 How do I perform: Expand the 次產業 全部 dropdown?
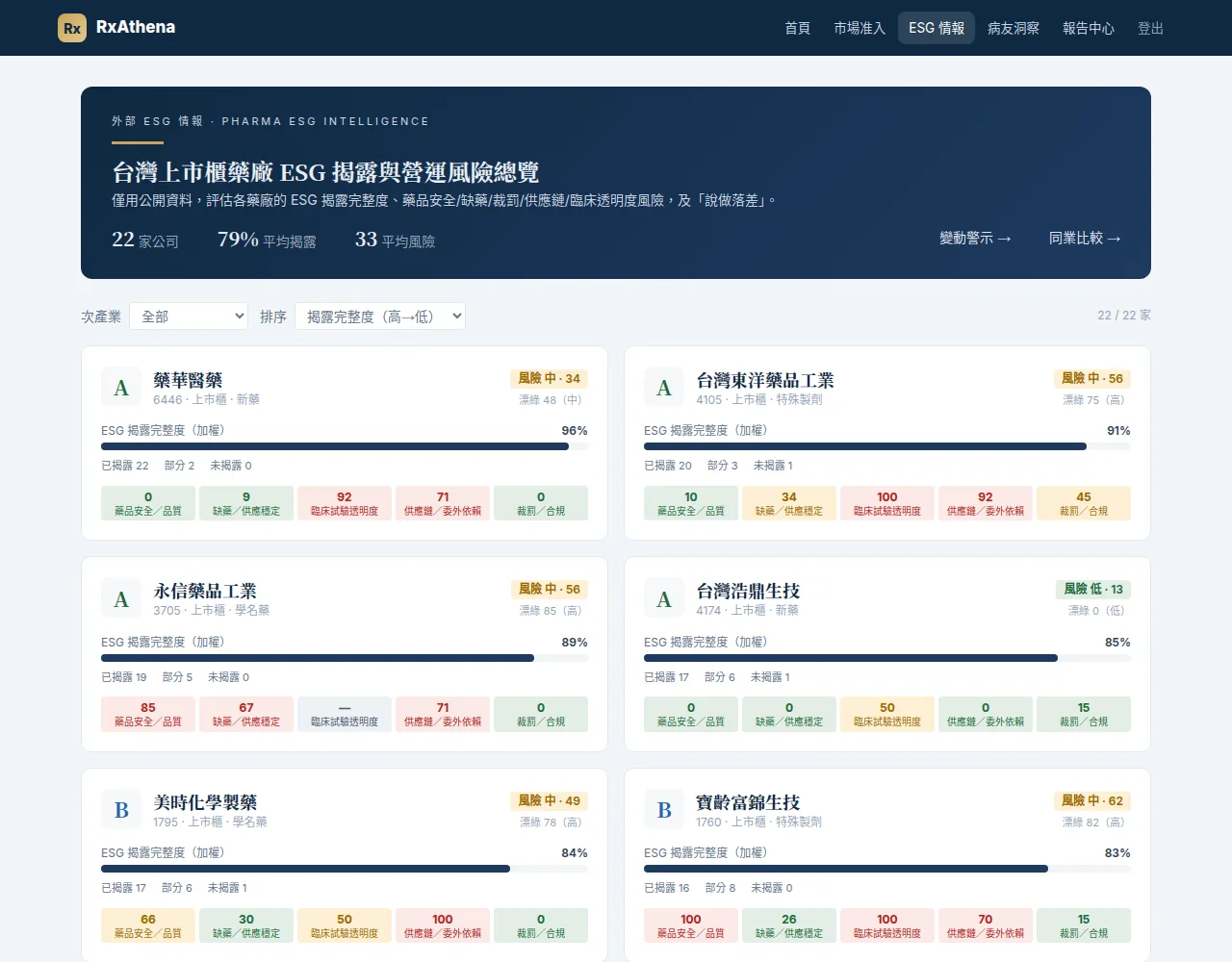pos(189,316)
